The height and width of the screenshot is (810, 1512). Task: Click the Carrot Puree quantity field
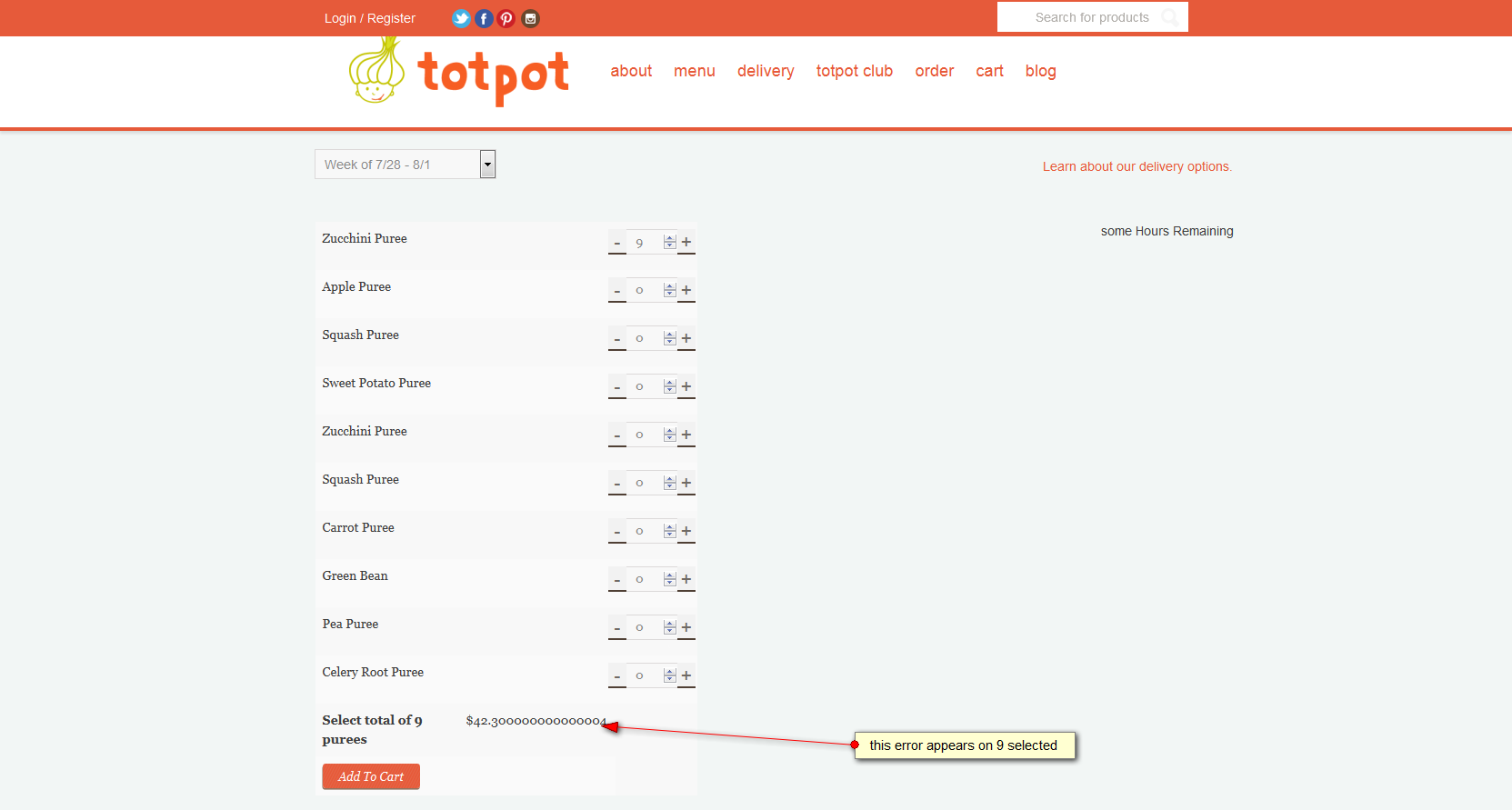651,532
